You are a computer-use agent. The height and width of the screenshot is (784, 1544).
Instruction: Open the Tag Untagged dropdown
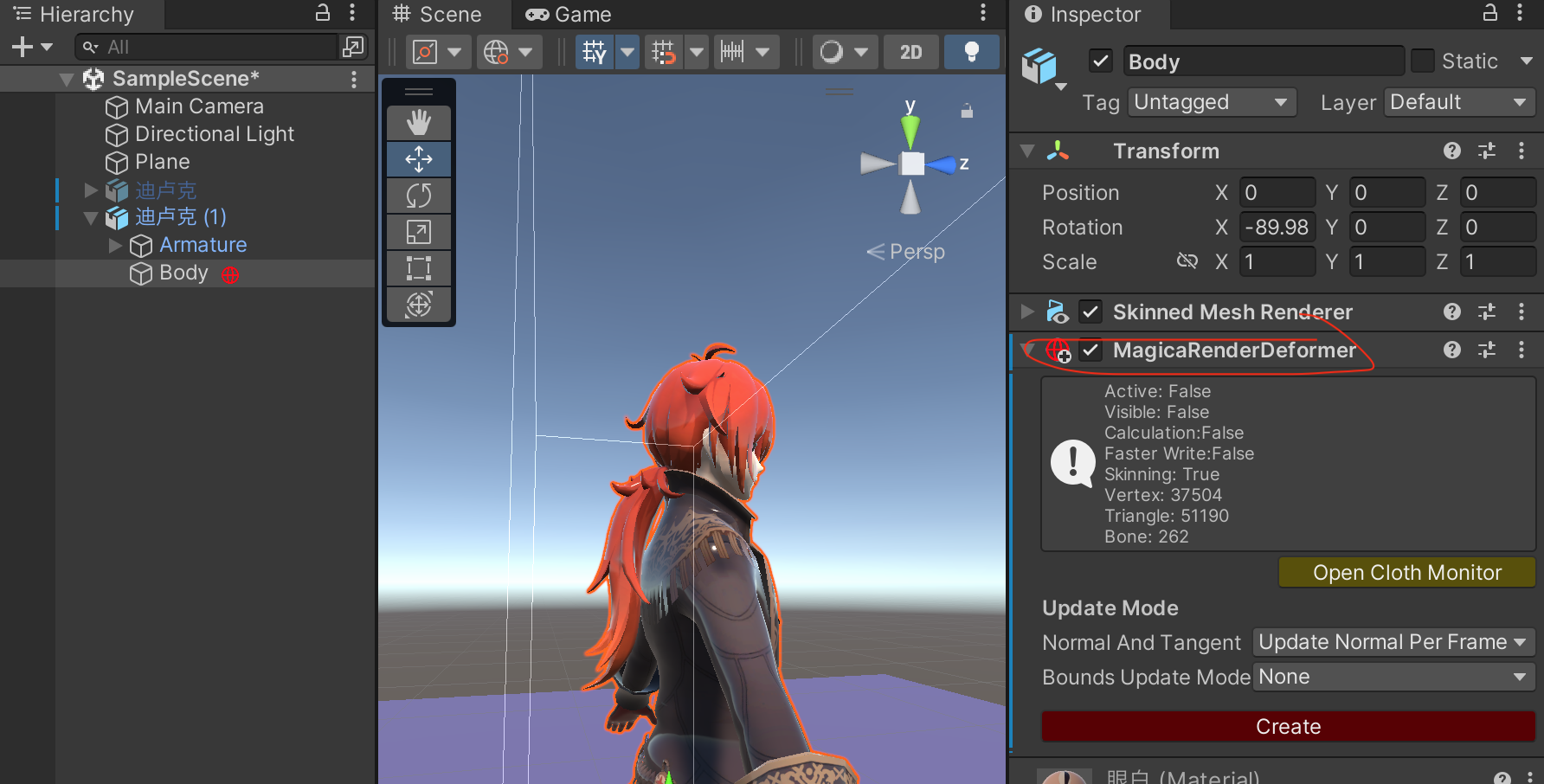1212,102
